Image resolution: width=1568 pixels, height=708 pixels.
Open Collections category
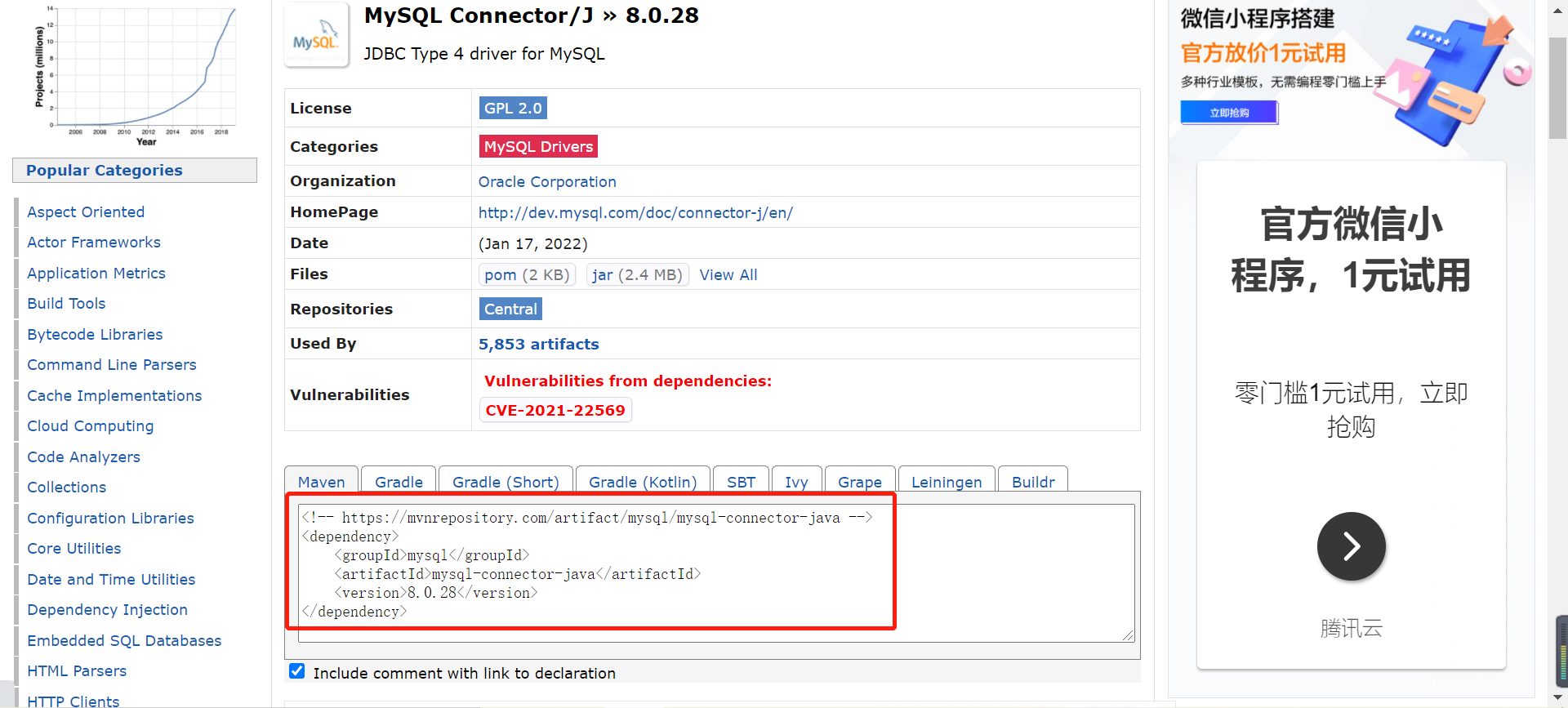click(67, 487)
